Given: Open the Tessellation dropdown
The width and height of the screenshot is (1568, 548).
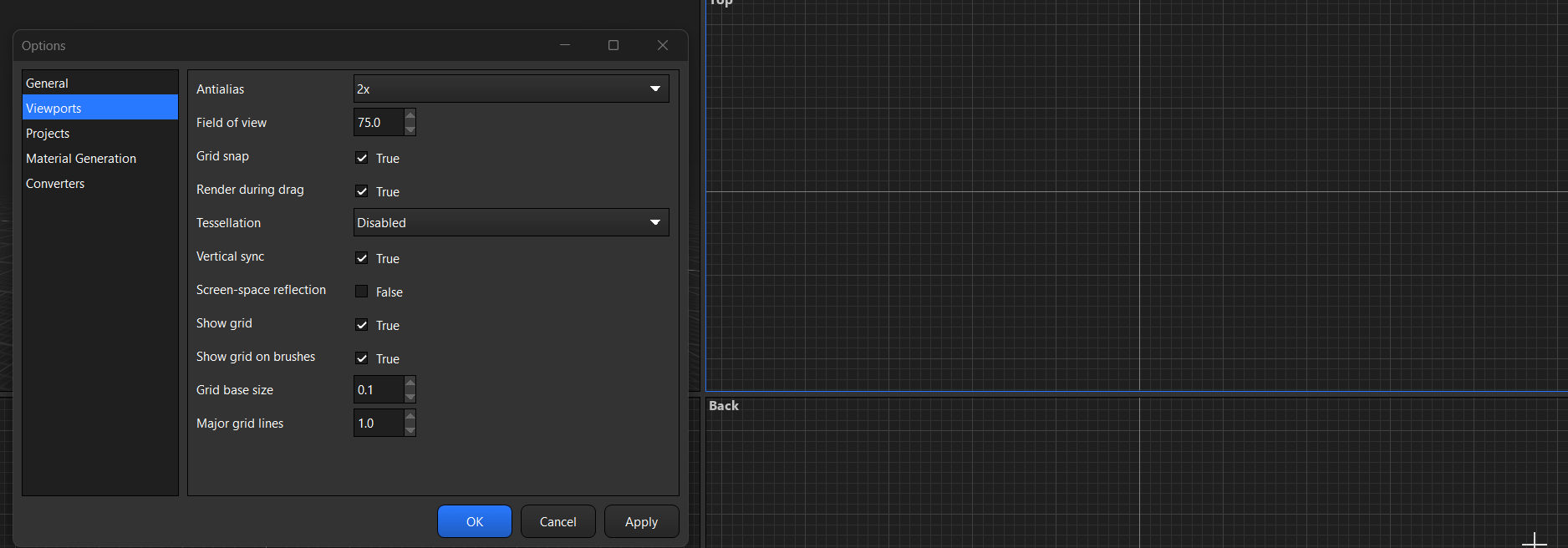Looking at the screenshot, I should coord(511,222).
